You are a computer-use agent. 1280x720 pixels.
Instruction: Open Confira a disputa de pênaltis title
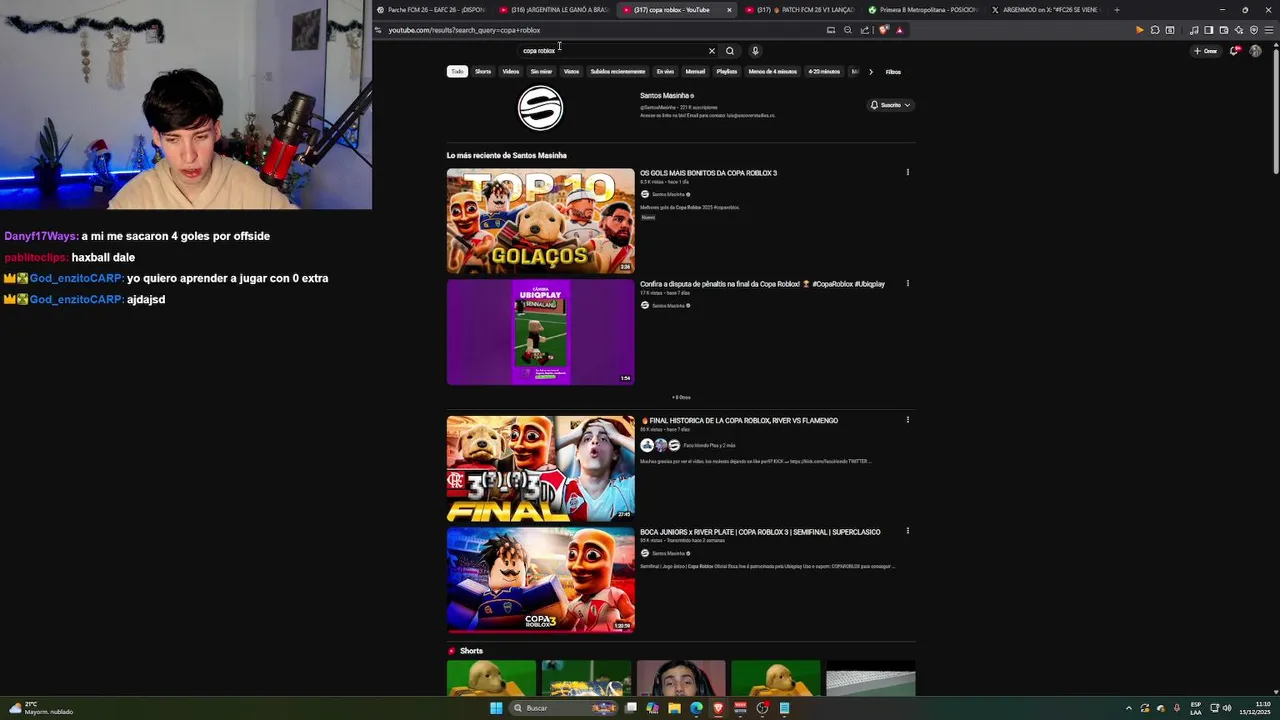[762, 284]
